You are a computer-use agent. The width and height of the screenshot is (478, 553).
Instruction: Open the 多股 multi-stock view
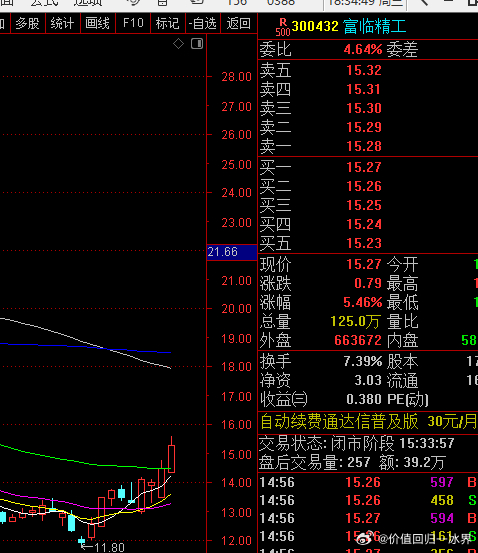click(x=28, y=24)
